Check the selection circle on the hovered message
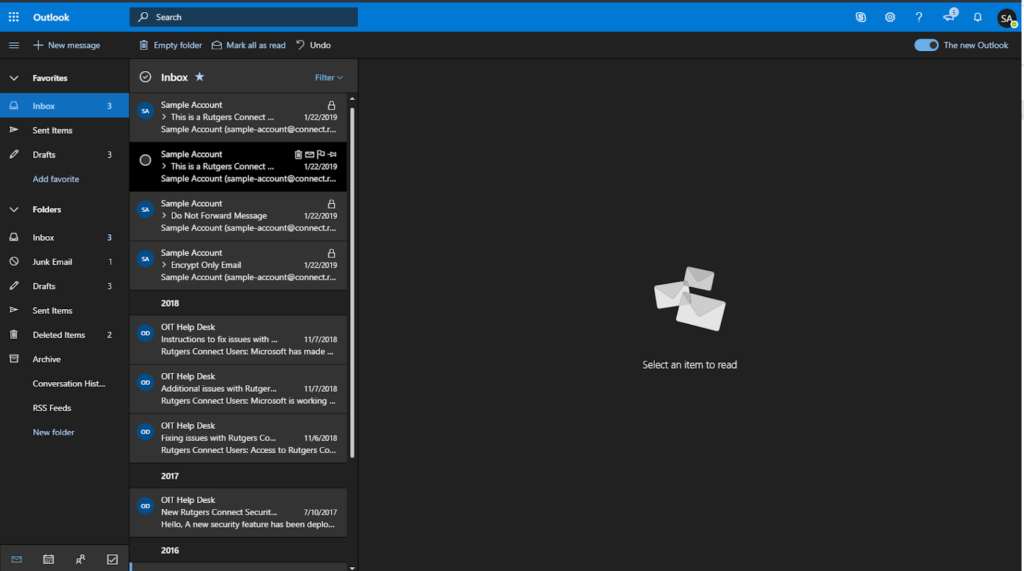This screenshot has height=571, width=1024. click(x=145, y=160)
